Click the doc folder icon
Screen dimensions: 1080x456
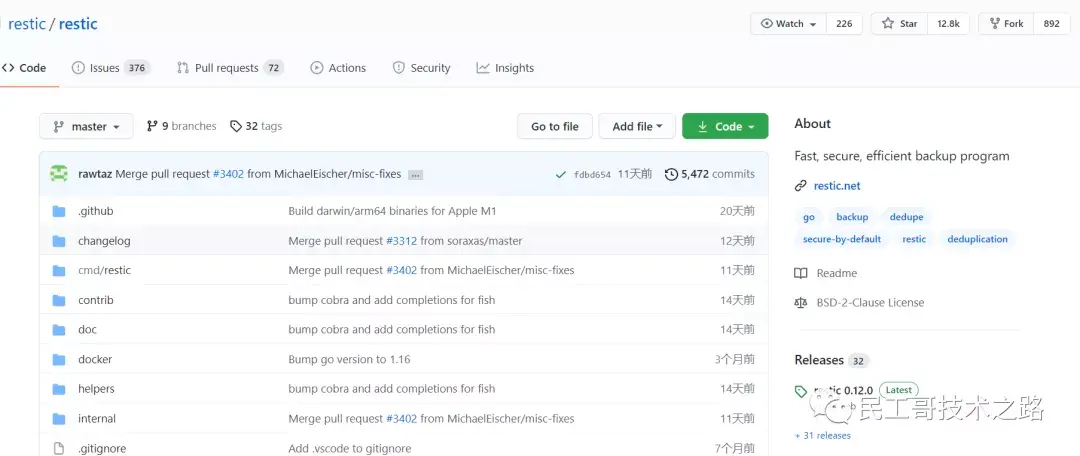(59, 330)
